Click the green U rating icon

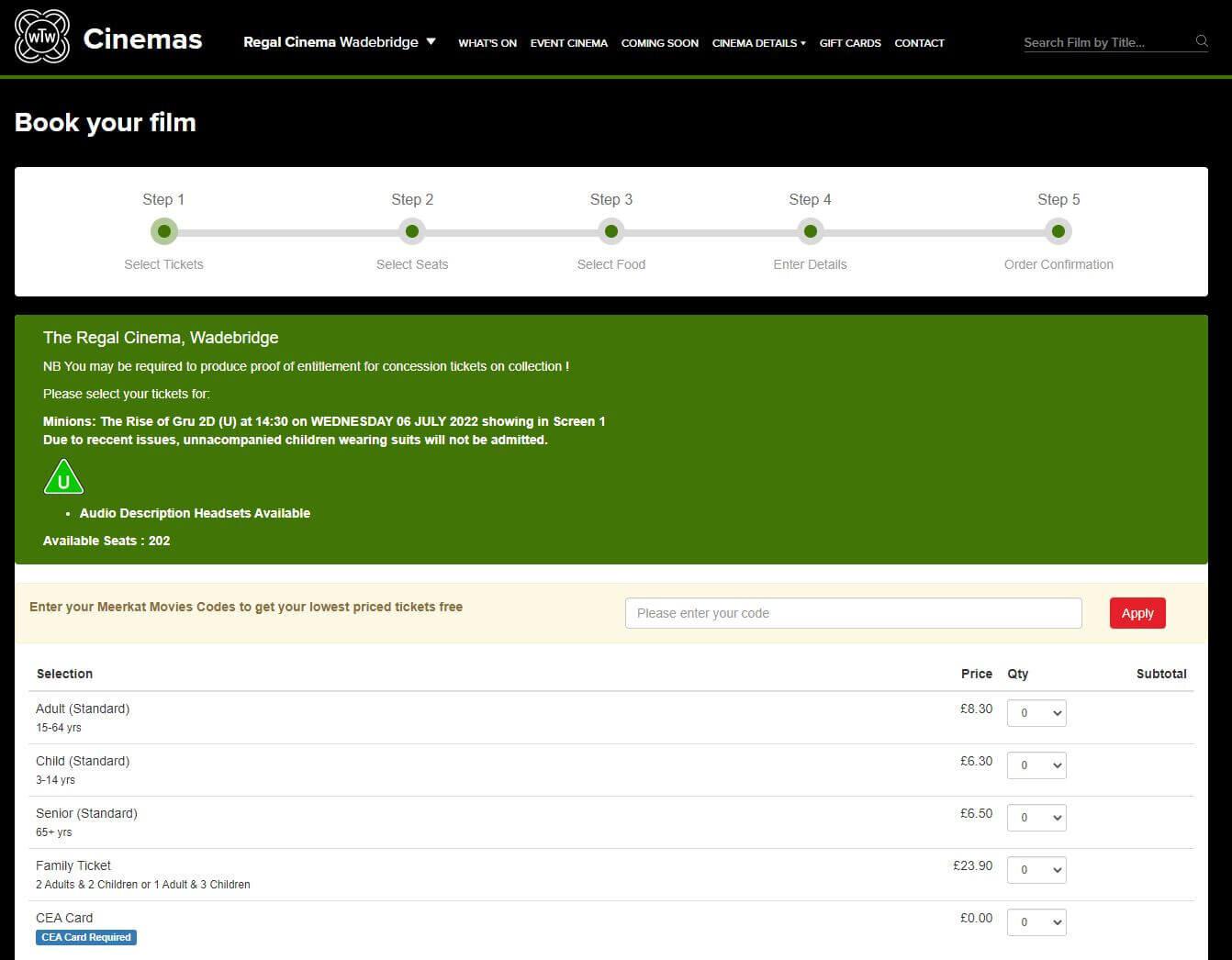coord(63,478)
